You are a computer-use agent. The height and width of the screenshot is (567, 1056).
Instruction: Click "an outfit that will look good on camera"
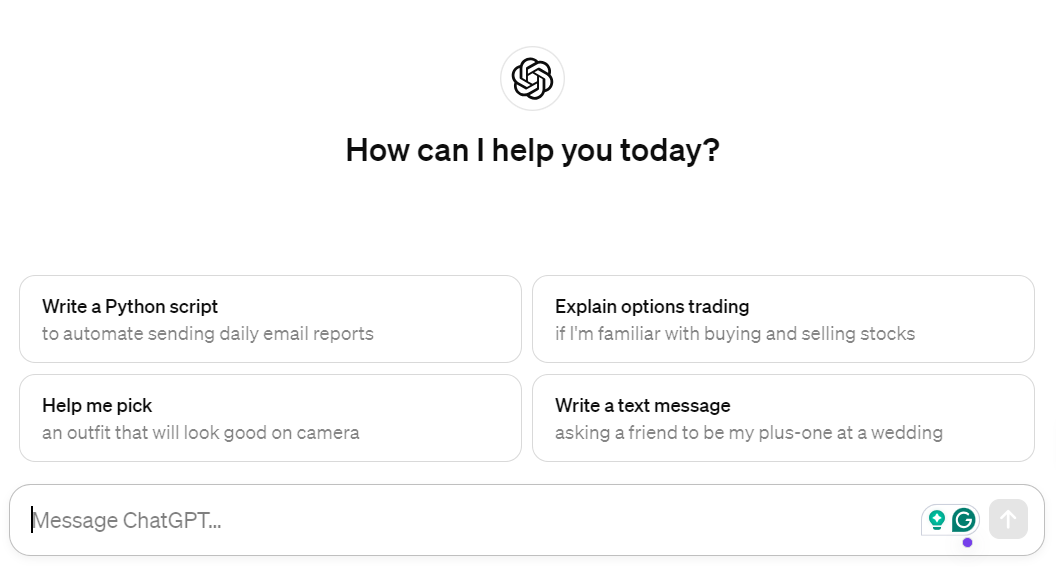(201, 433)
